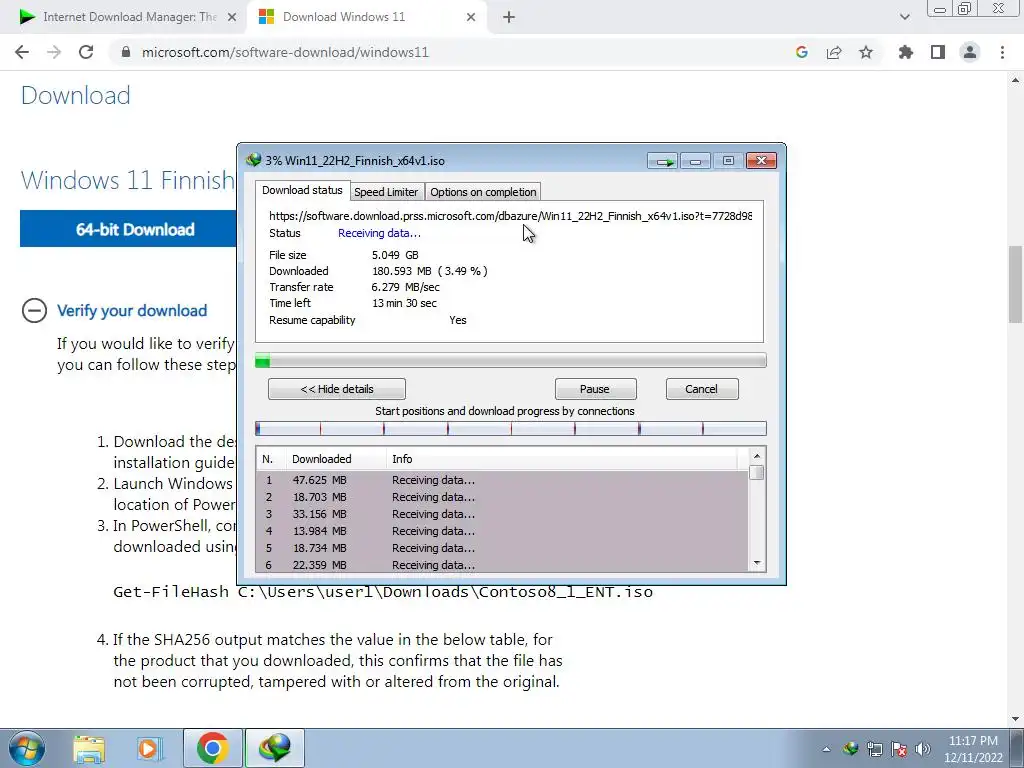Open Options on completion tab
1024x768 pixels.
483,192
